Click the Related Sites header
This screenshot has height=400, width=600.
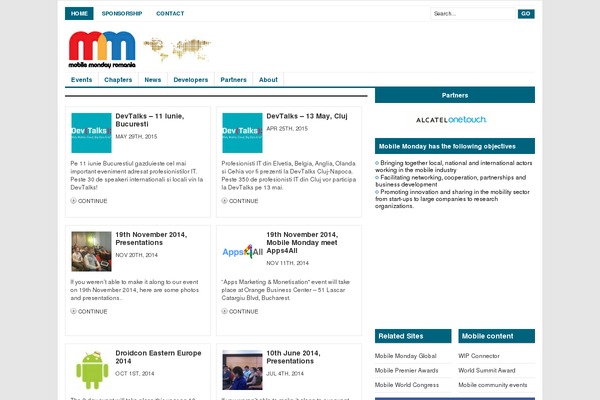[413, 336]
